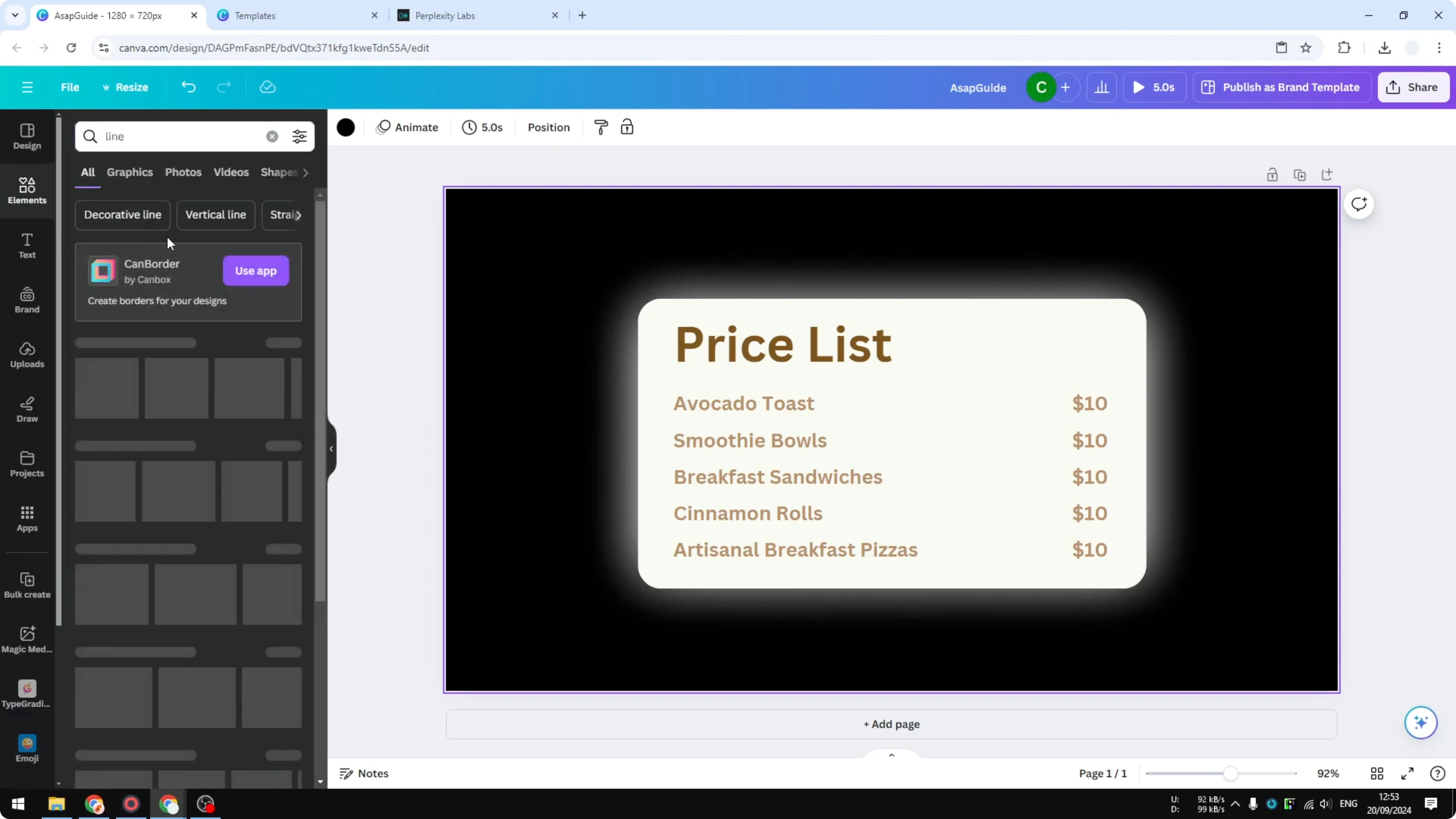The height and width of the screenshot is (819, 1456).
Task: Open the Design side panel
Action: [27, 137]
